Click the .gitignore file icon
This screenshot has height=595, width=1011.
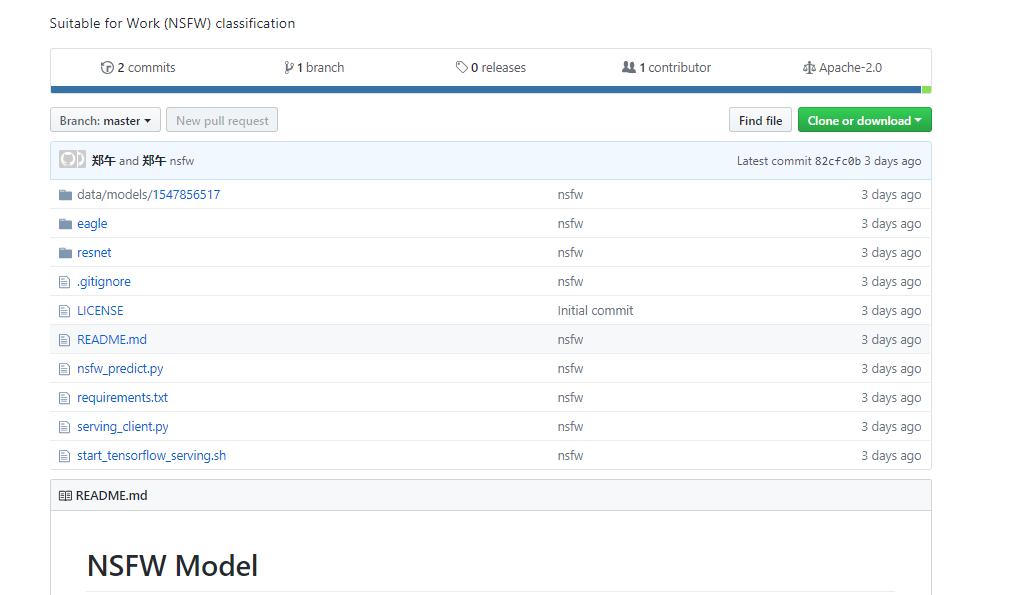64,282
